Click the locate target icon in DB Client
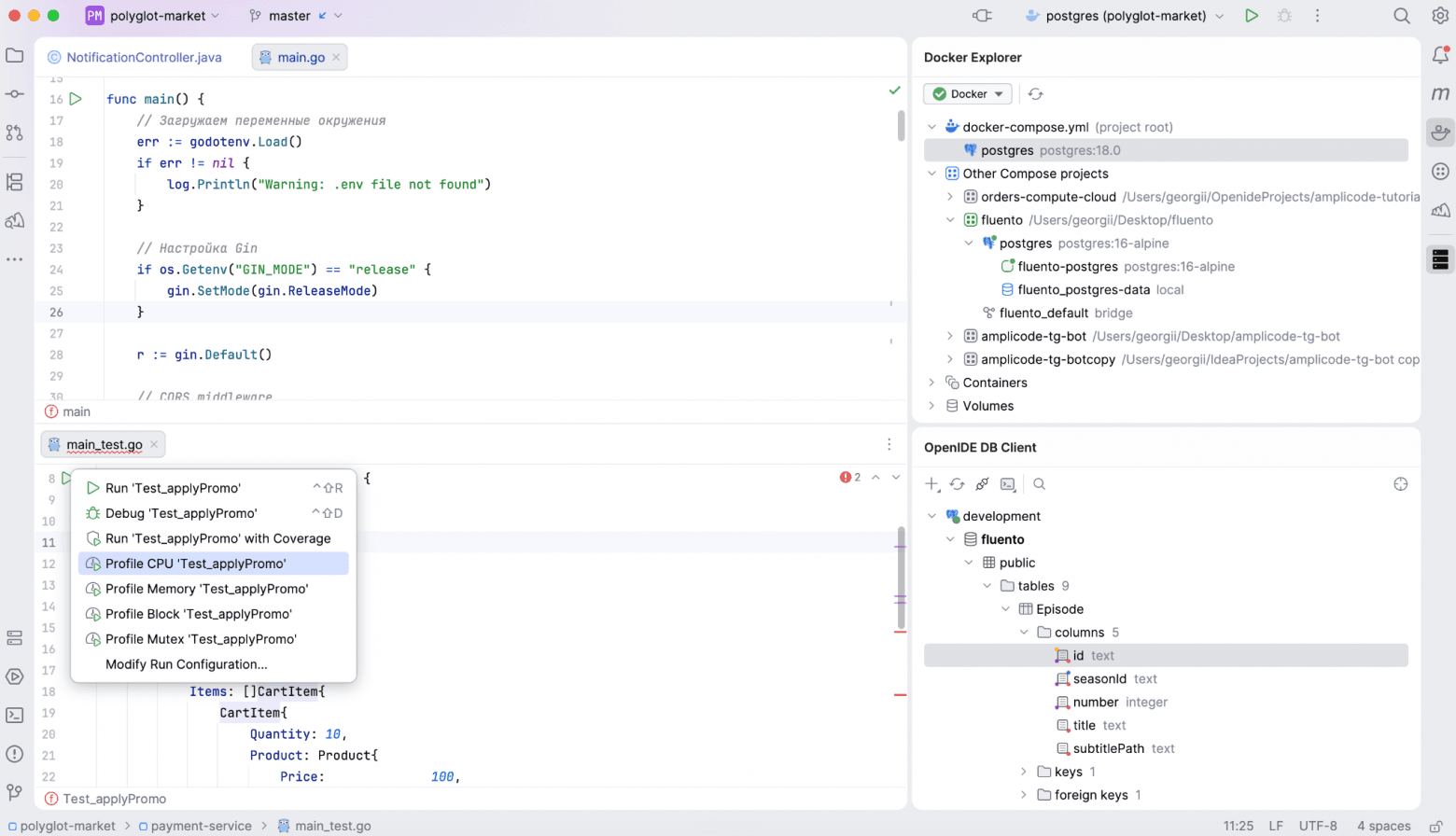 pos(1400,484)
